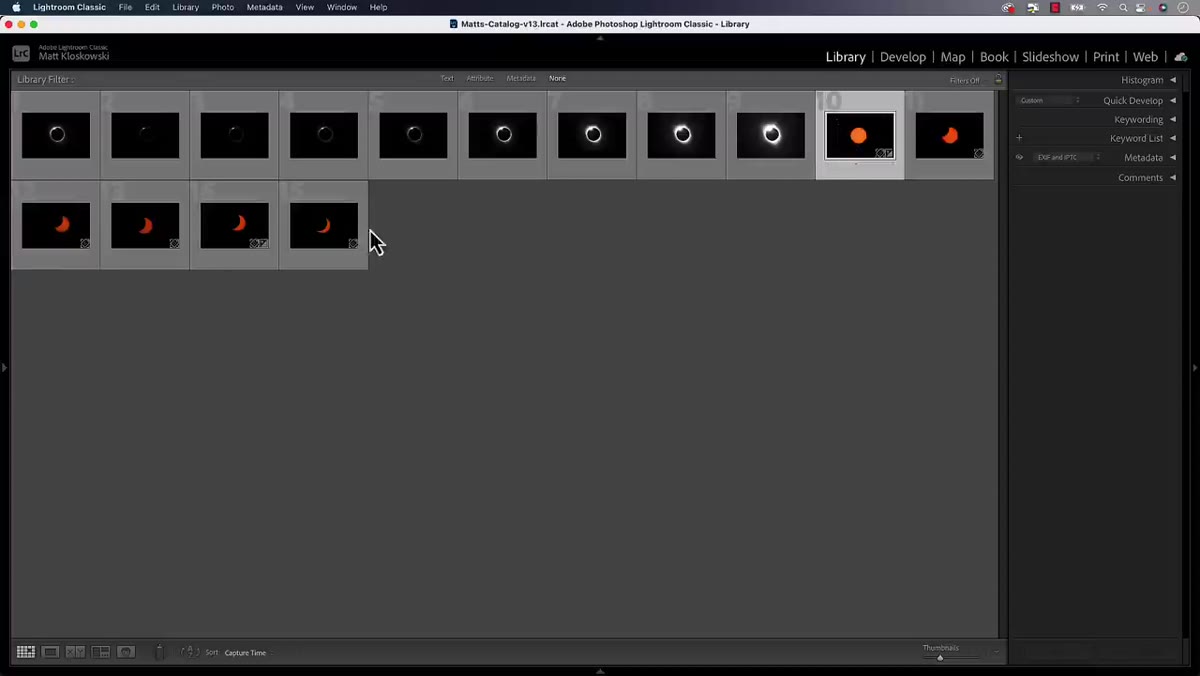Open the Help menu
The image size is (1200, 676).
[x=378, y=7]
